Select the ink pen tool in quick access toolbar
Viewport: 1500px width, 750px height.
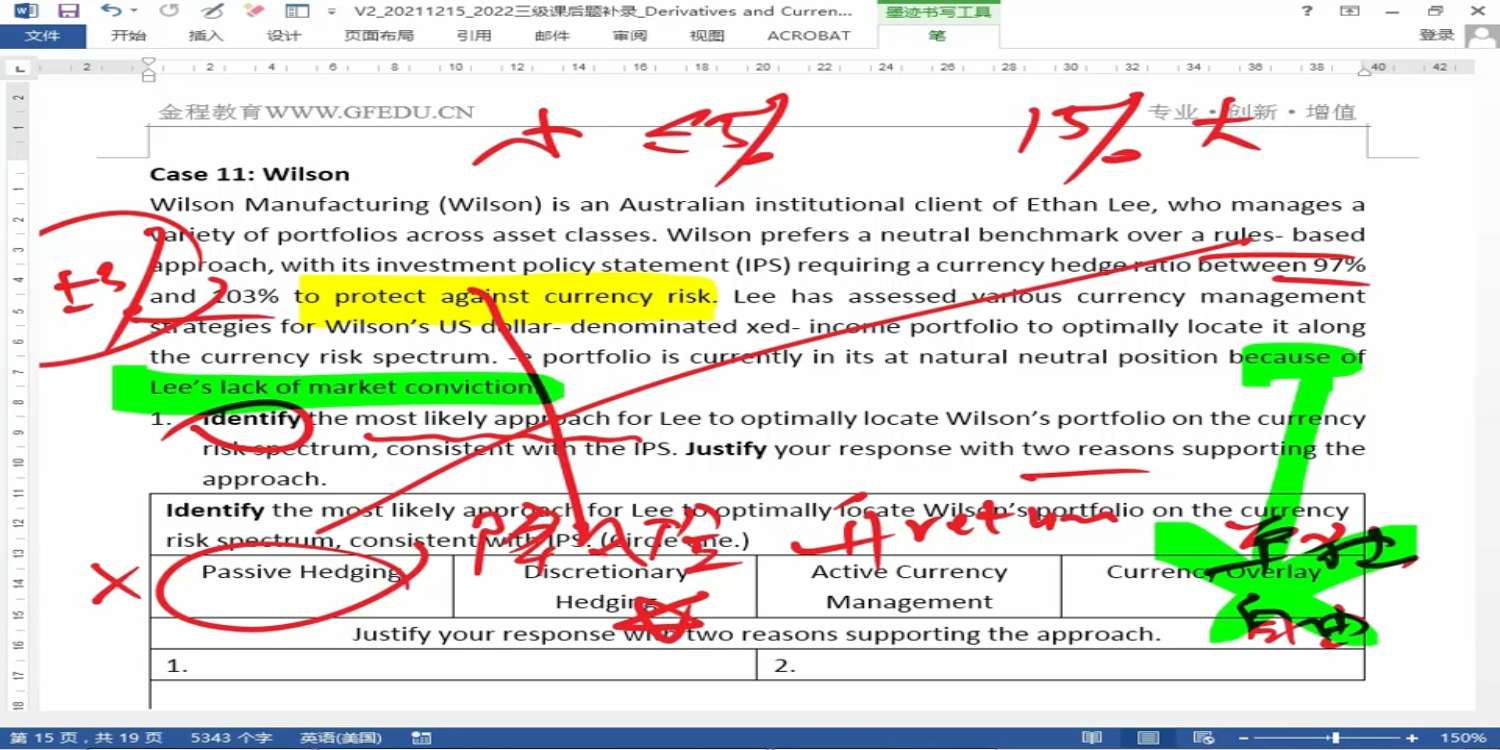[x=212, y=11]
